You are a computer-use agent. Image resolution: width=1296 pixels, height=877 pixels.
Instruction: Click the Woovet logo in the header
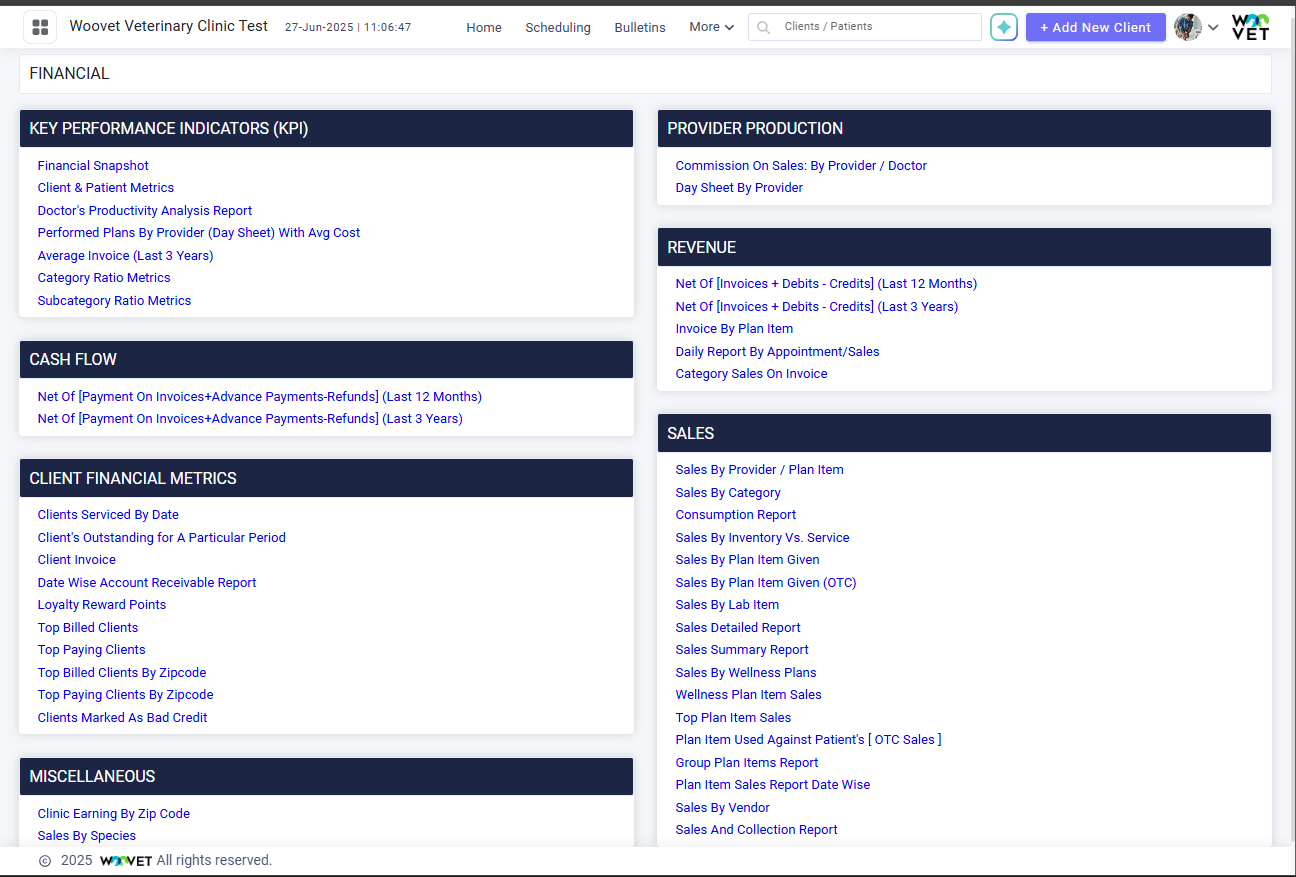coord(1250,27)
